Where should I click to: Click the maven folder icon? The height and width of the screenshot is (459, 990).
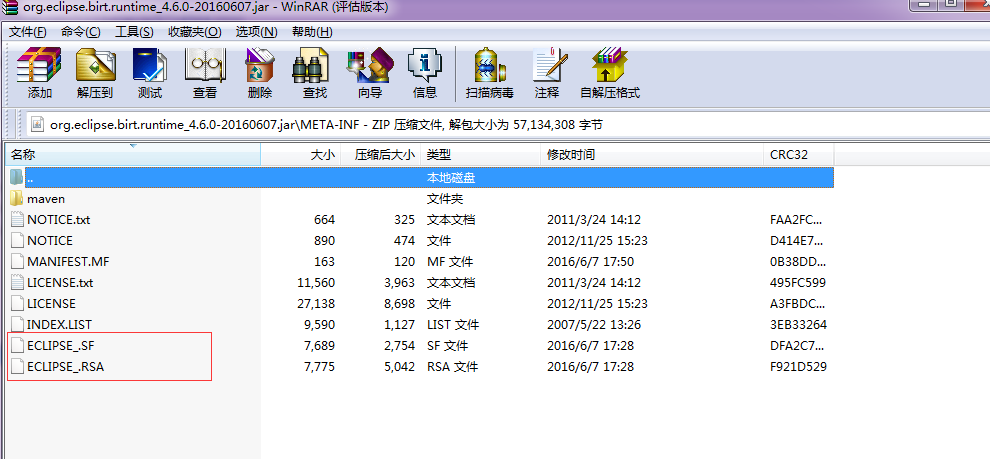(17, 199)
